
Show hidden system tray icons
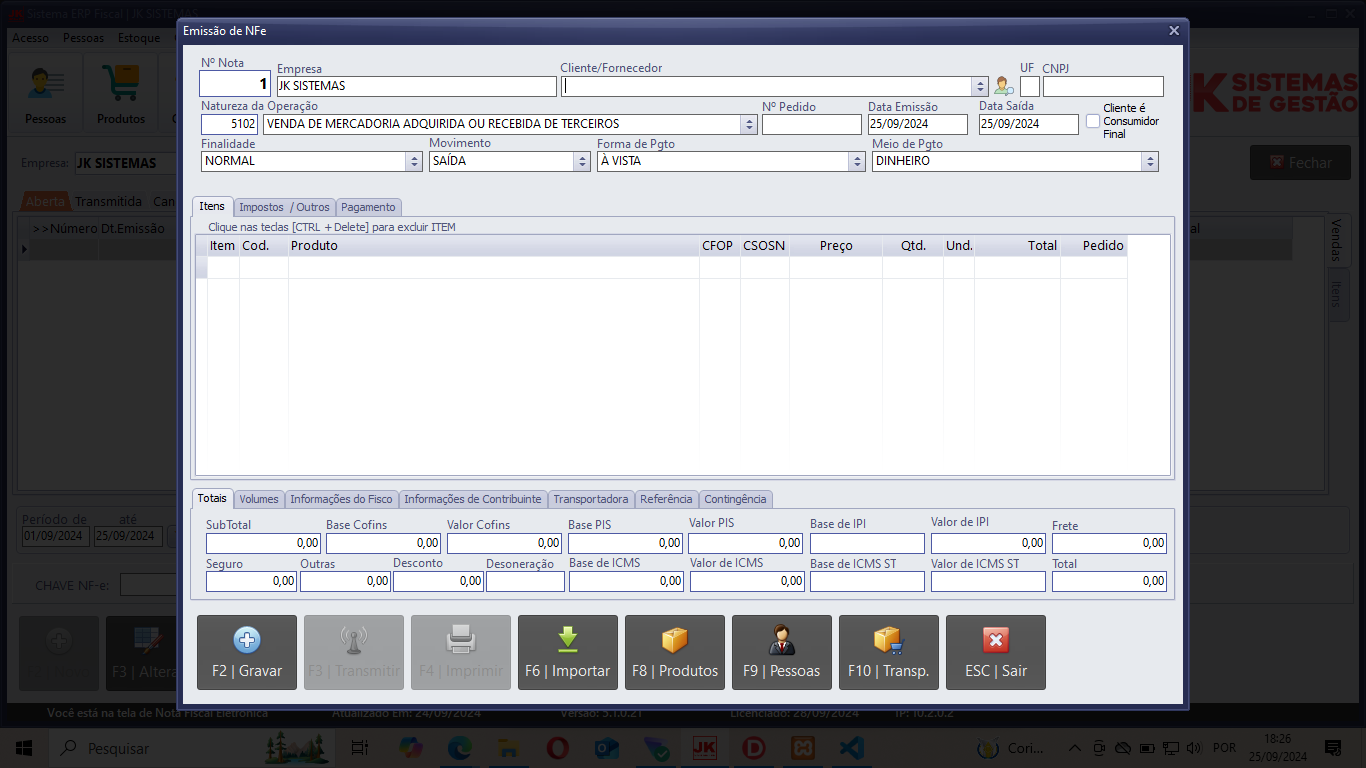(x=1075, y=748)
